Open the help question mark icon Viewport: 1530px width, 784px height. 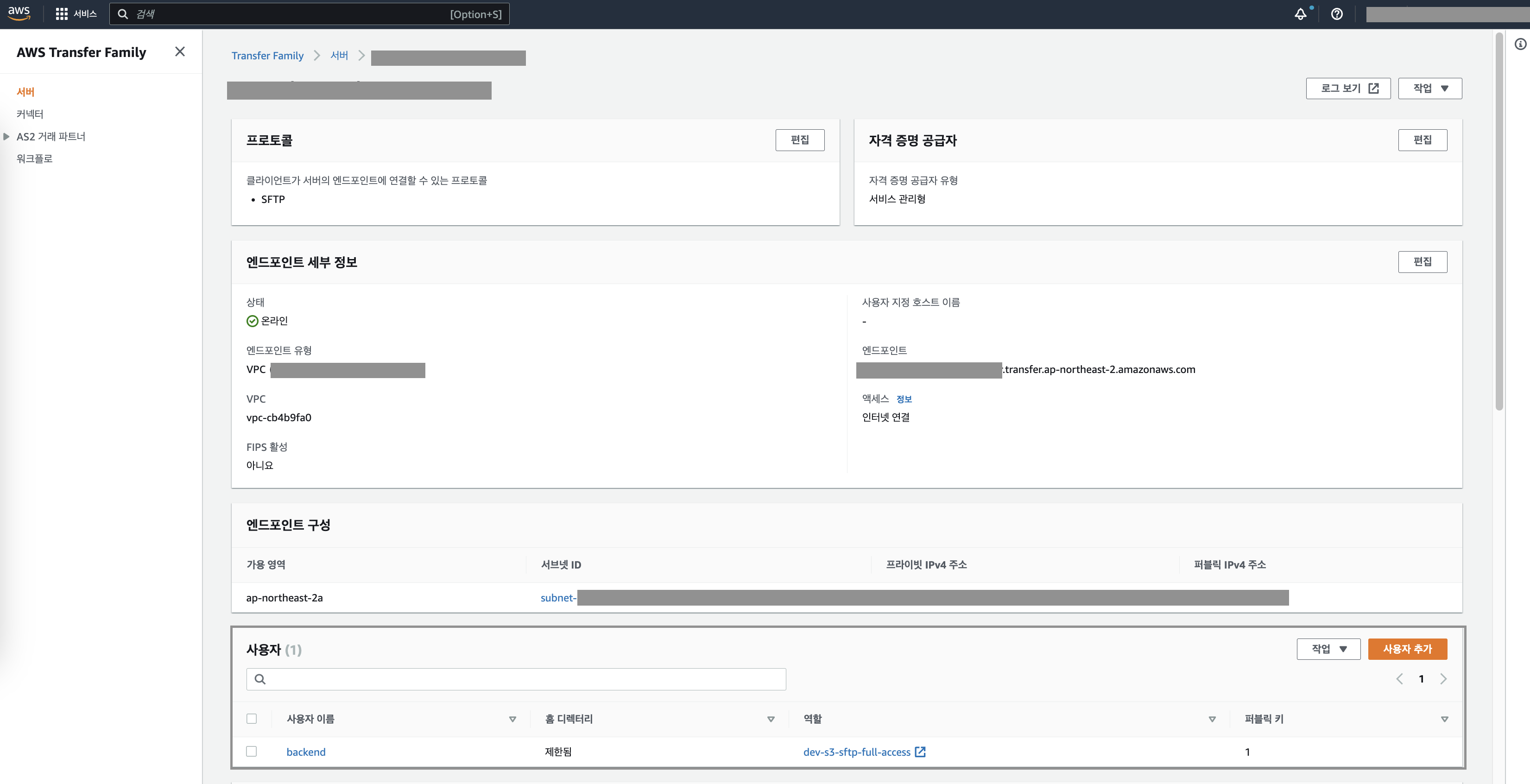[1336, 13]
